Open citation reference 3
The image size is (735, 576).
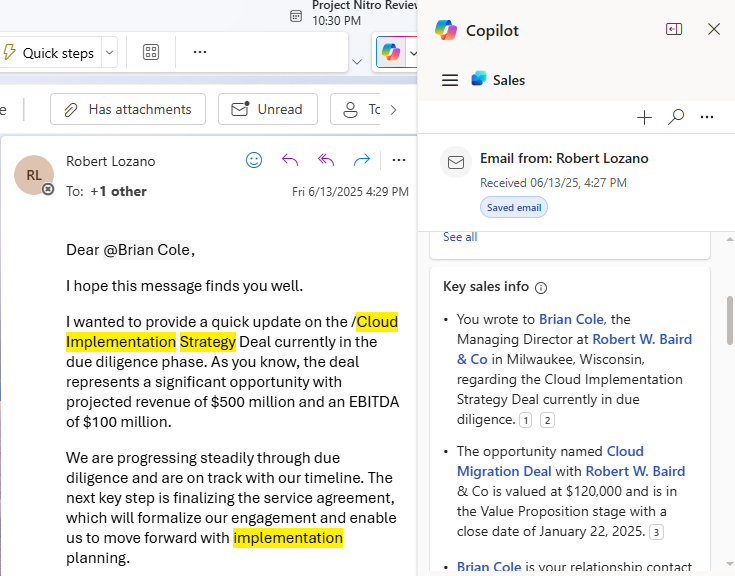tap(656, 532)
